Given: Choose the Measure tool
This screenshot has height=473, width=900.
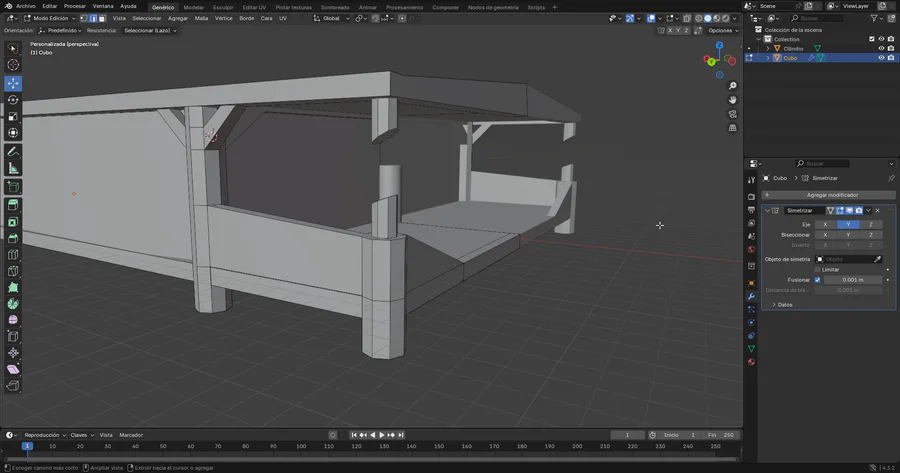Looking at the screenshot, I should tap(13, 168).
